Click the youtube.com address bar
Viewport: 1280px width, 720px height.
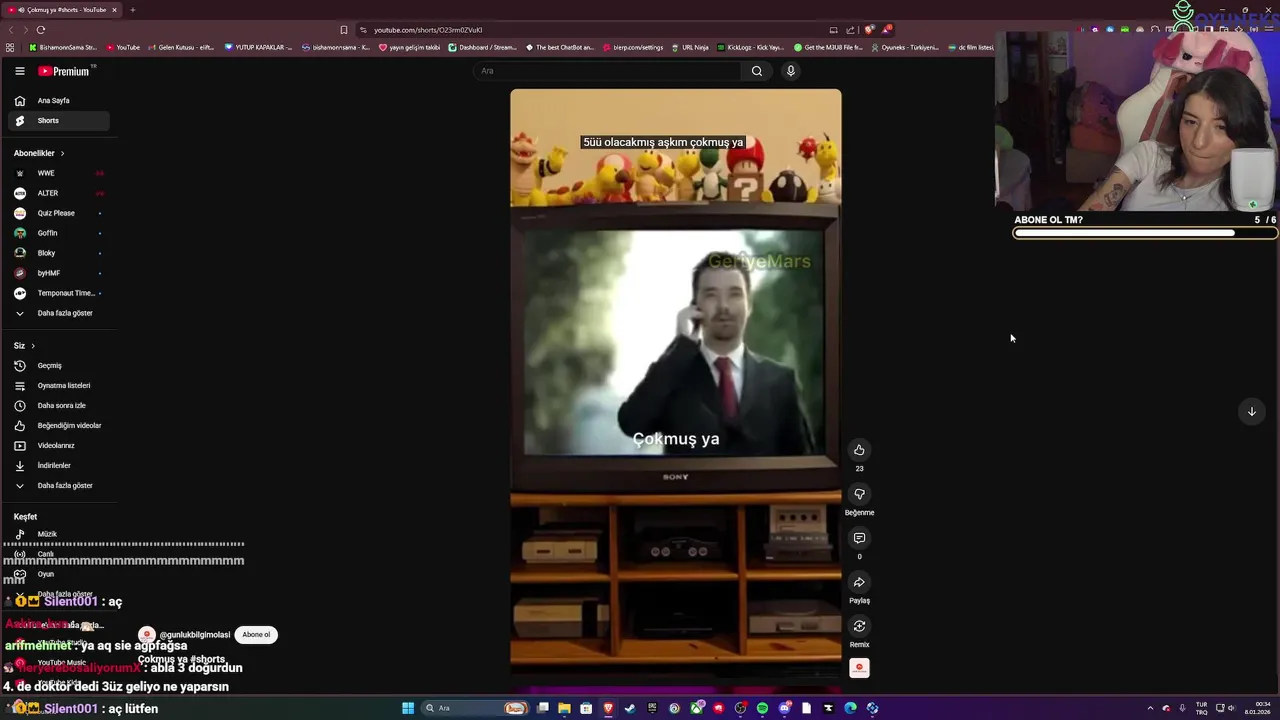click(x=590, y=30)
